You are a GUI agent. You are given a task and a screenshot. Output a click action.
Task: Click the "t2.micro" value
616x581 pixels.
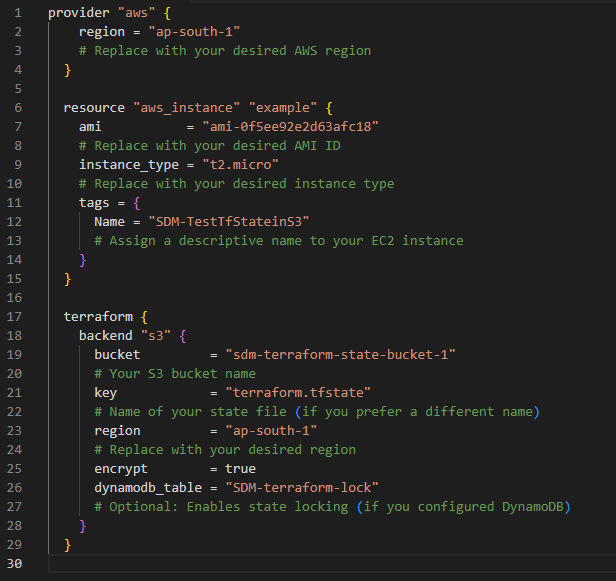pyautogui.click(x=240, y=165)
